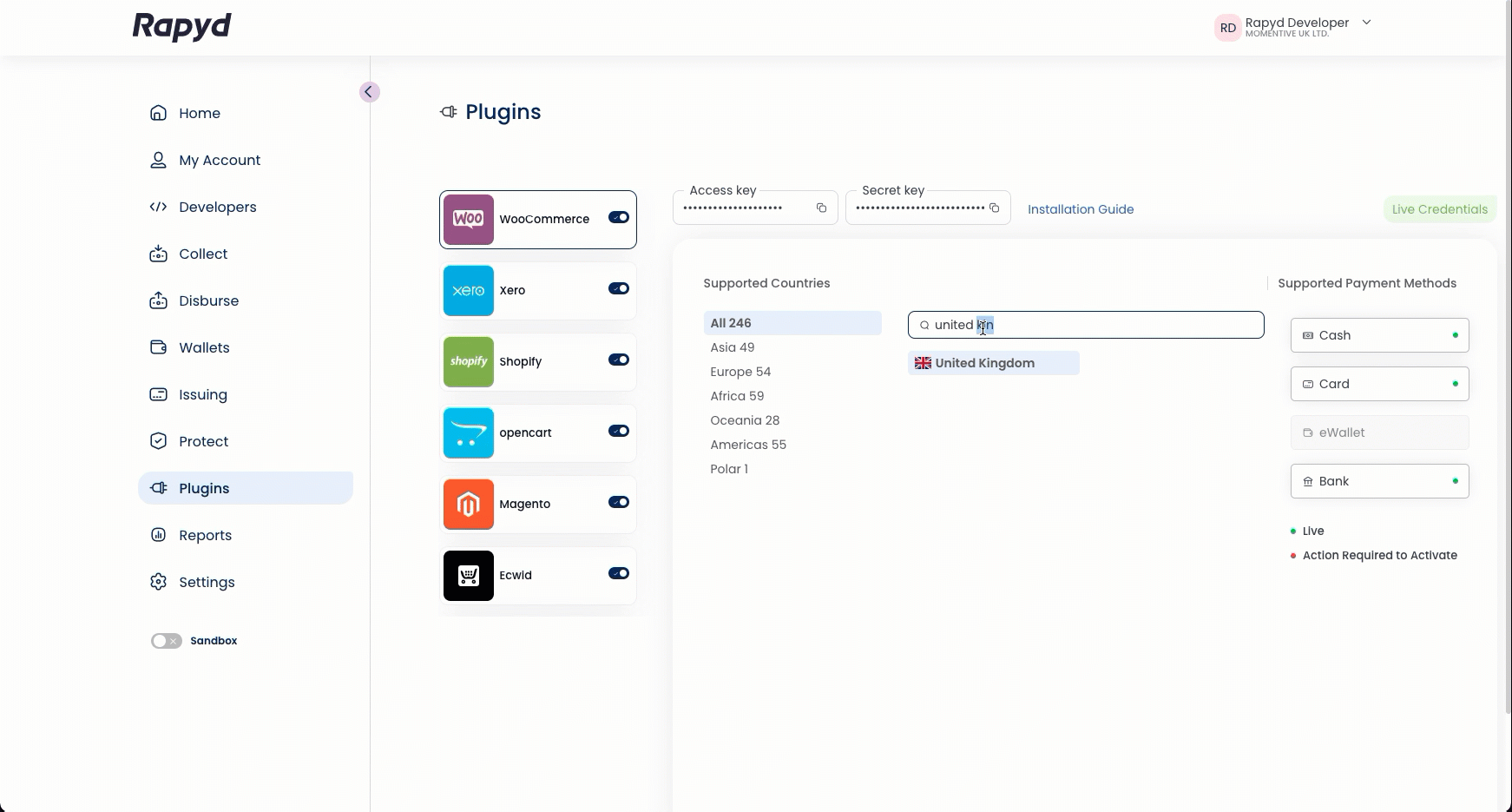Click the Protect shield icon

[158, 441]
